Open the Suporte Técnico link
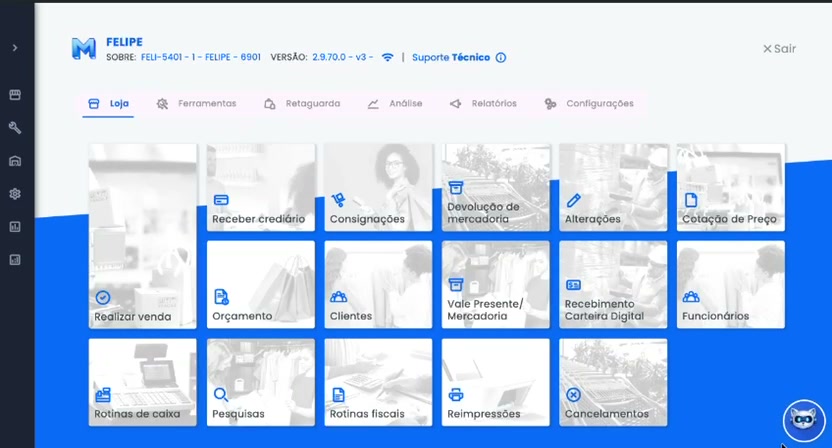832x448 pixels. (451, 58)
